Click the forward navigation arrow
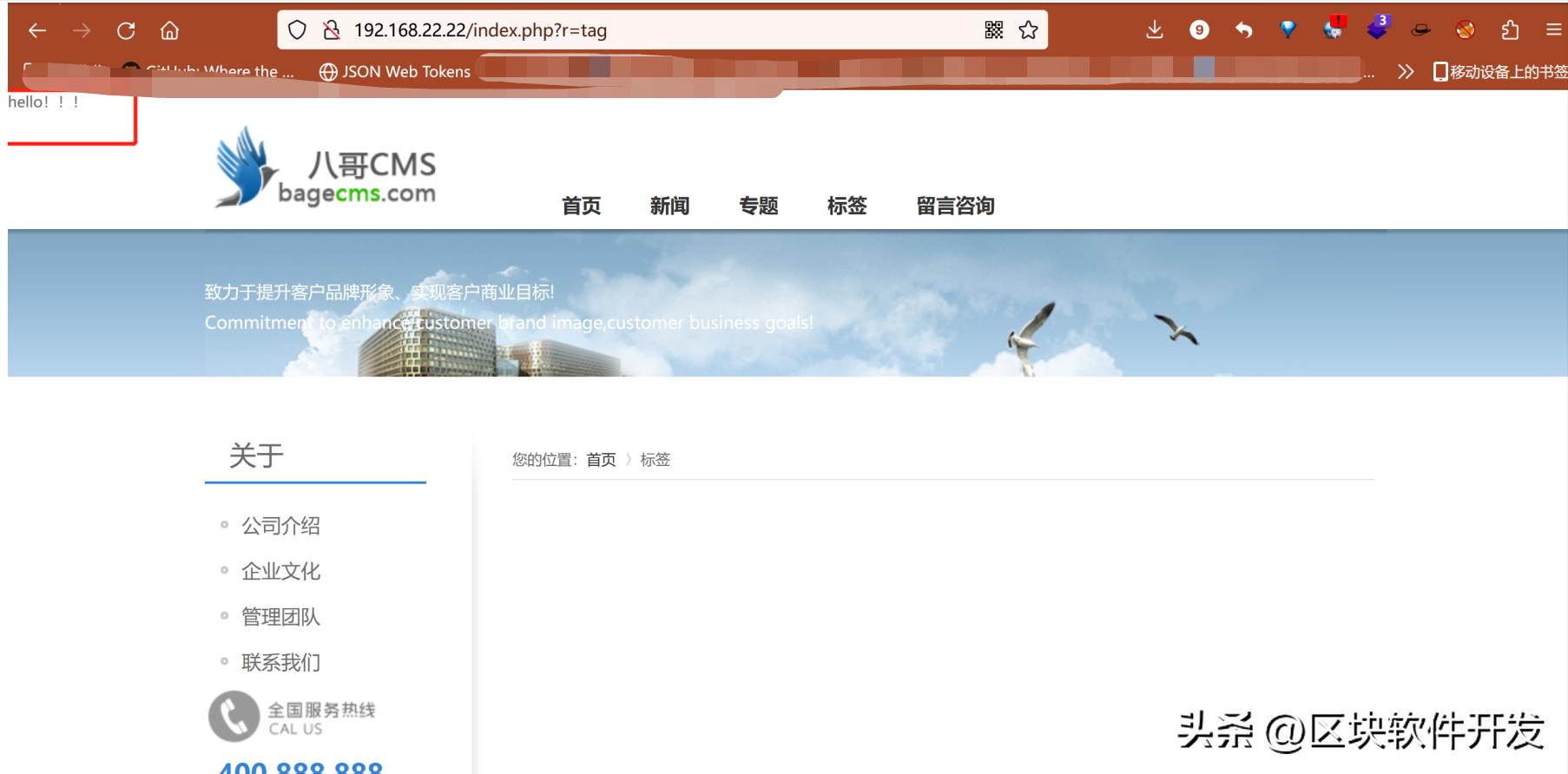This screenshot has width=1568, height=774. pos(82,30)
